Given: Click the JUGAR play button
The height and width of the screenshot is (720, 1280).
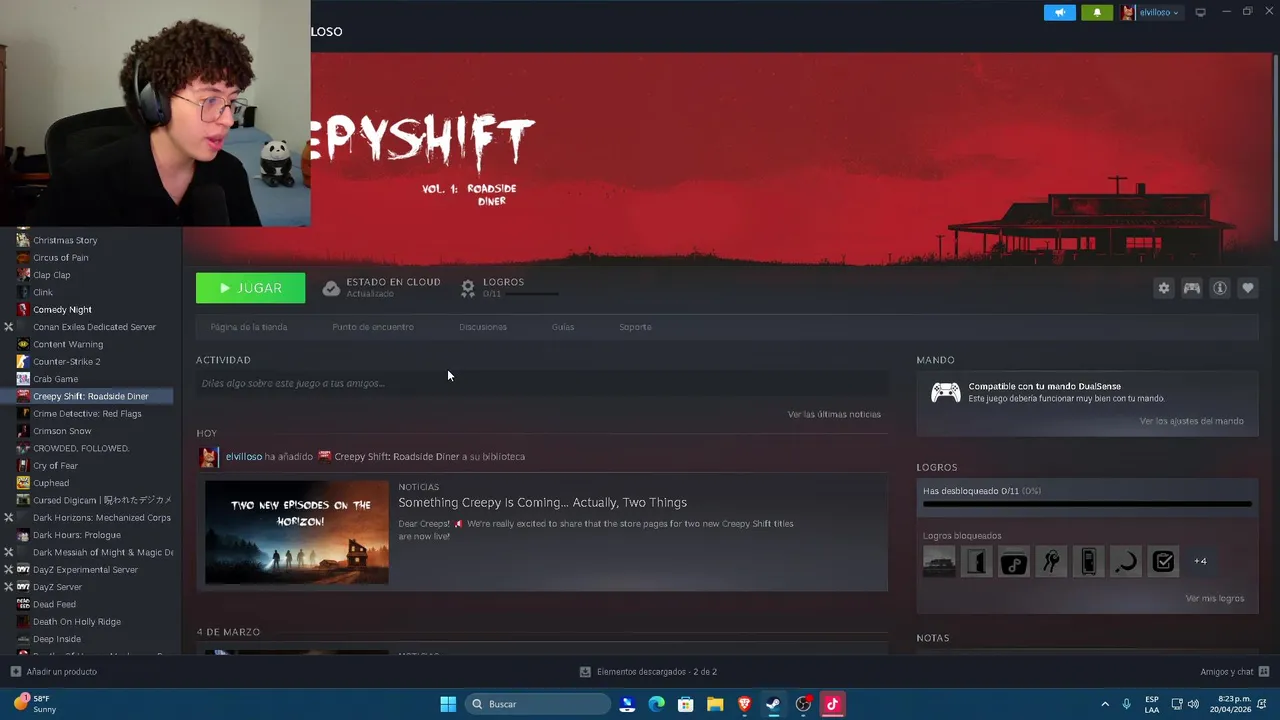Looking at the screenshot, I should tap(250, 288).
